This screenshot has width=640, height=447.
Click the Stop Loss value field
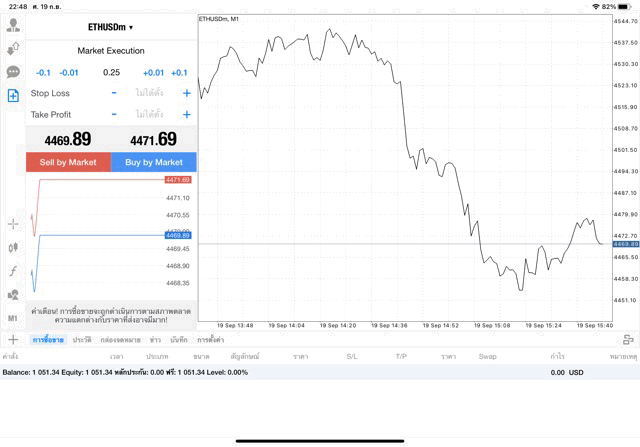click(149, 93)
